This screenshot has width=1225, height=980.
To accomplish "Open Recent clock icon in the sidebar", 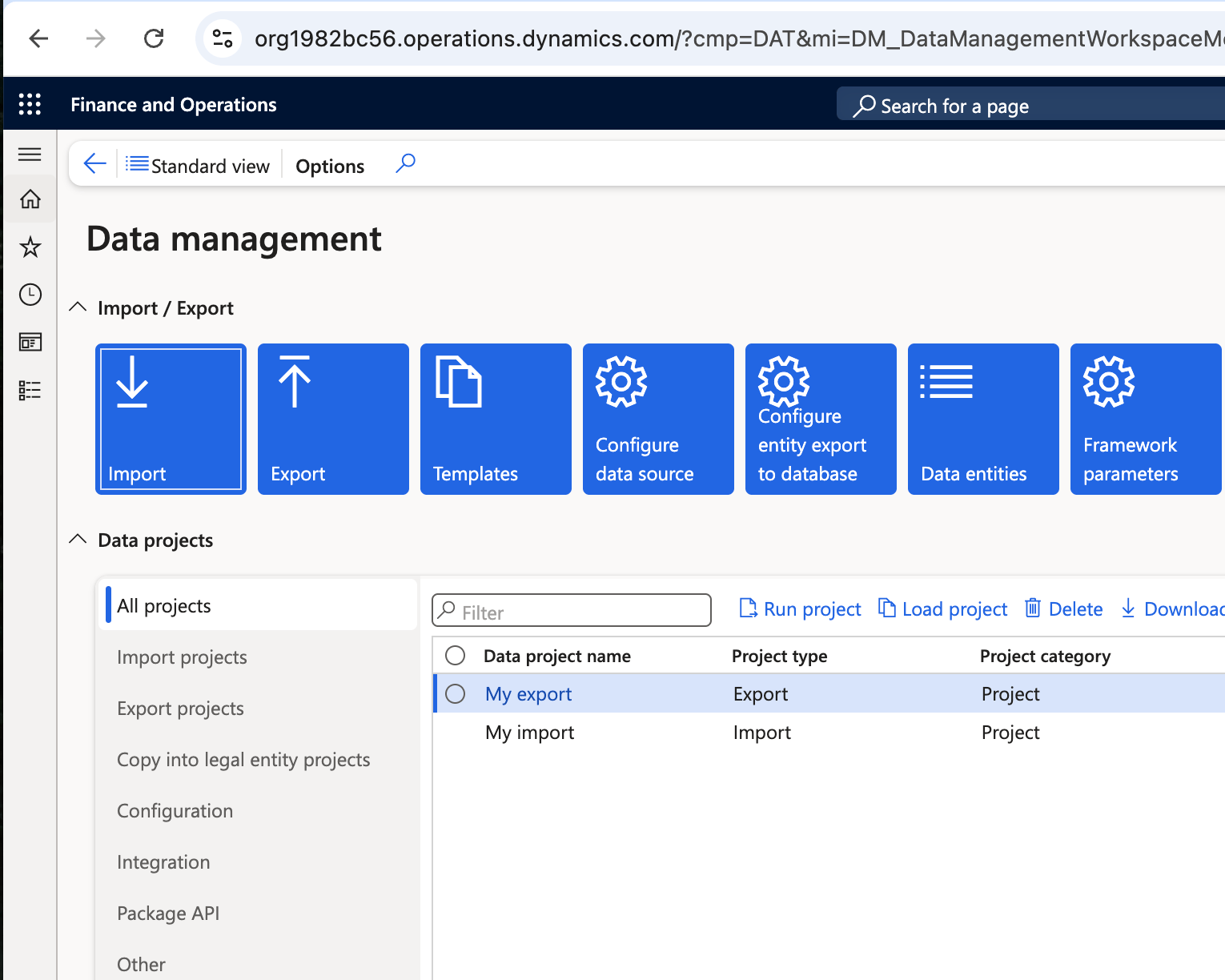I will [30, 295].
